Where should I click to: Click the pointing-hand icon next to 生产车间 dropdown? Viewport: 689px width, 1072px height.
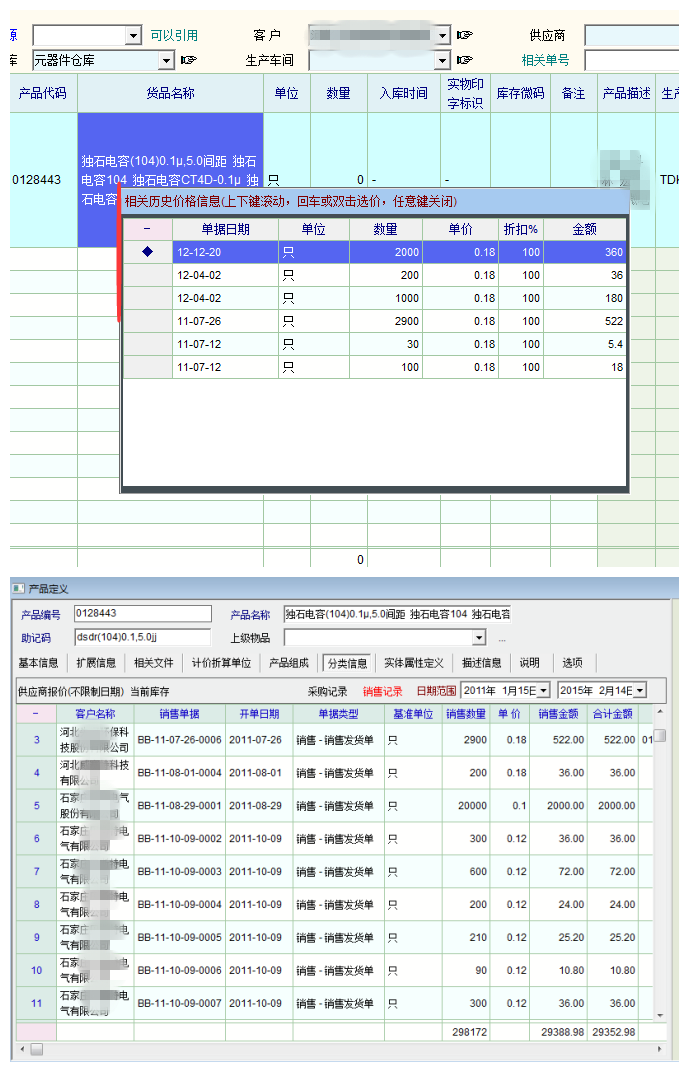click(465, 60)
